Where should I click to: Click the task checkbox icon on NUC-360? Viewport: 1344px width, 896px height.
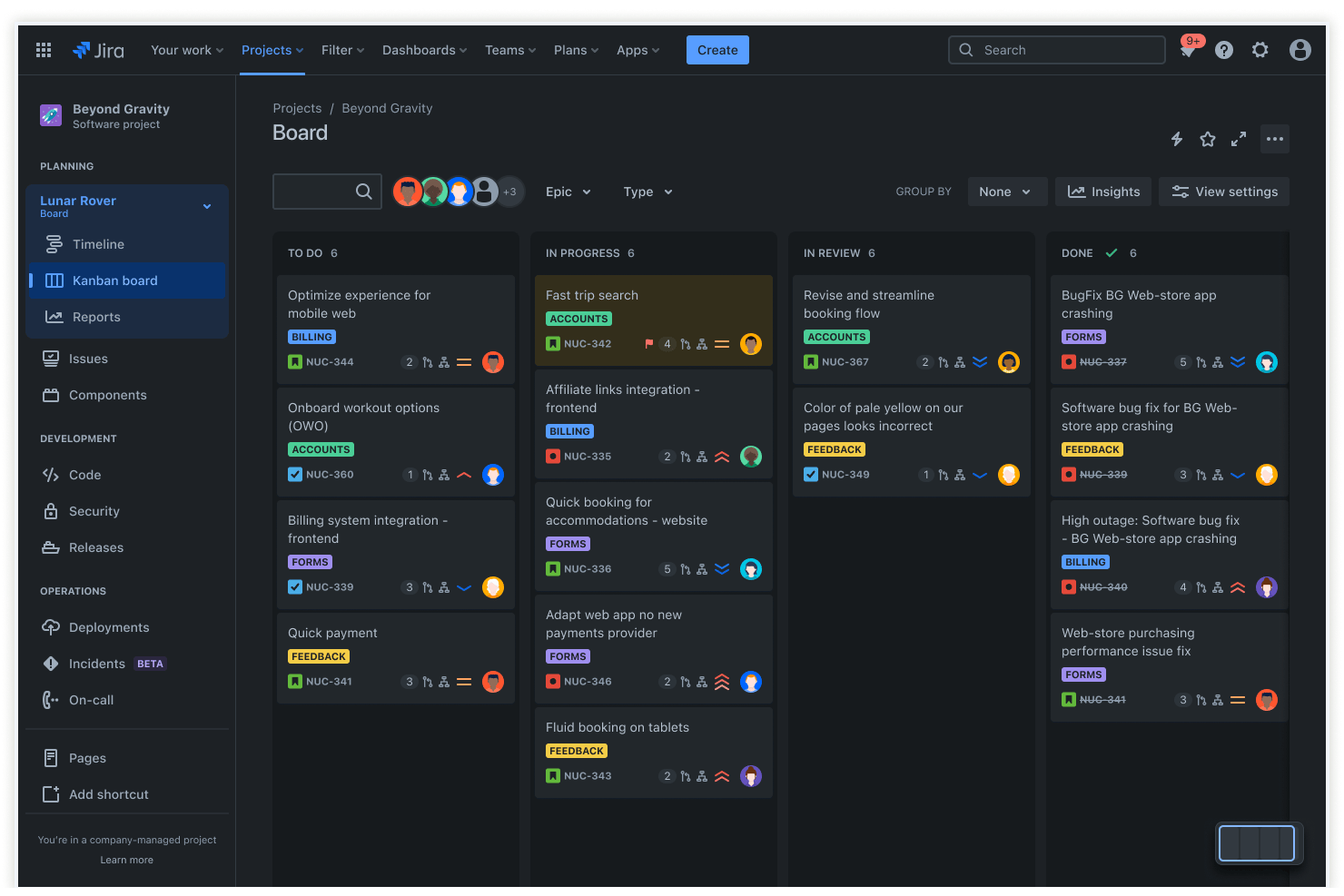(x=295, y=474)
